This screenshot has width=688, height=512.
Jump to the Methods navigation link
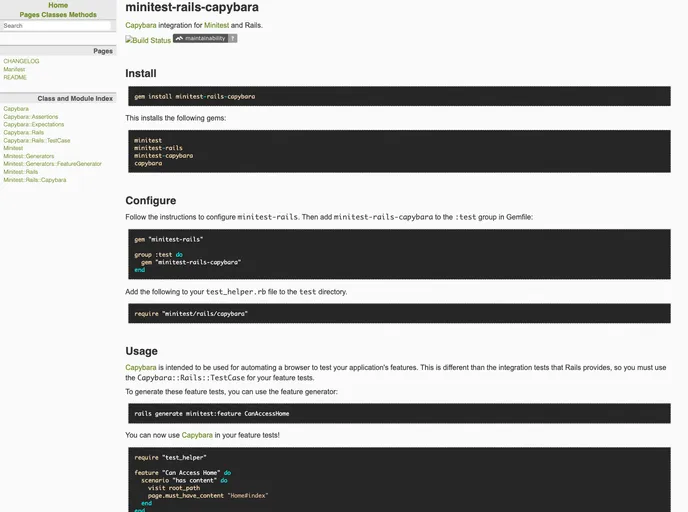coord(82,14)
